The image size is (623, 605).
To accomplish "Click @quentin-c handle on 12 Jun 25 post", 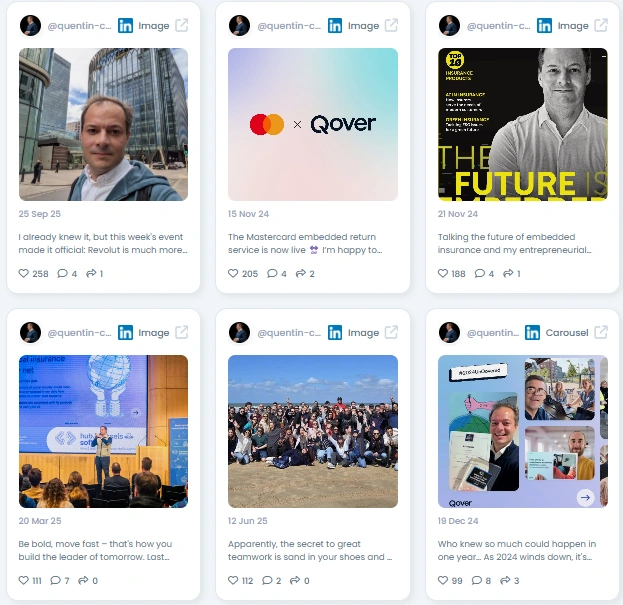I will coord(289,333).
